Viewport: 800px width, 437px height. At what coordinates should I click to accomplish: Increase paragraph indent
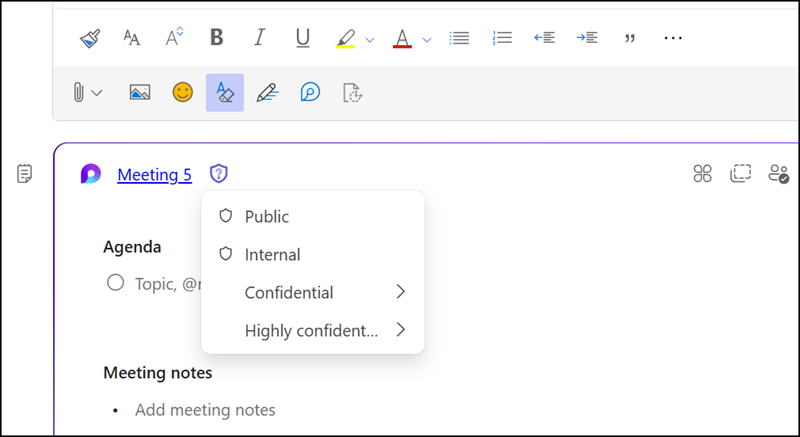587,38
